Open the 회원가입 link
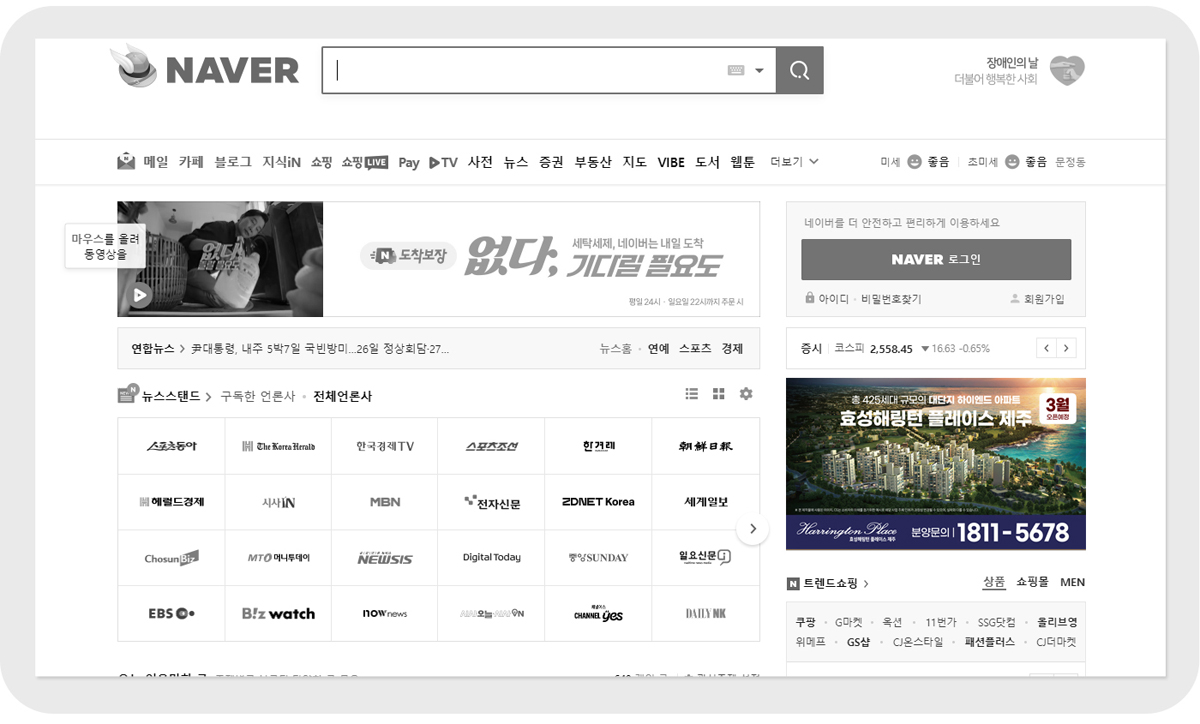The height and width of the screenshot is (724, 1200). (1037, 299)
